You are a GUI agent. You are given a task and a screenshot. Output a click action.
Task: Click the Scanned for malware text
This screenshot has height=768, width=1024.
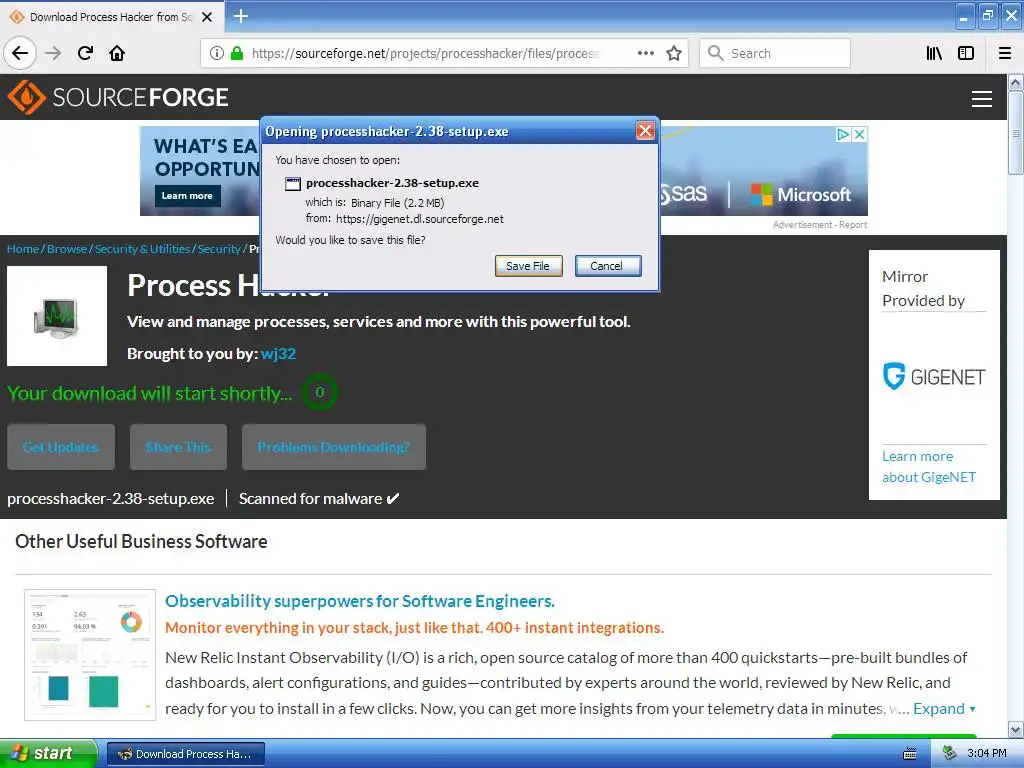[310, 499]
